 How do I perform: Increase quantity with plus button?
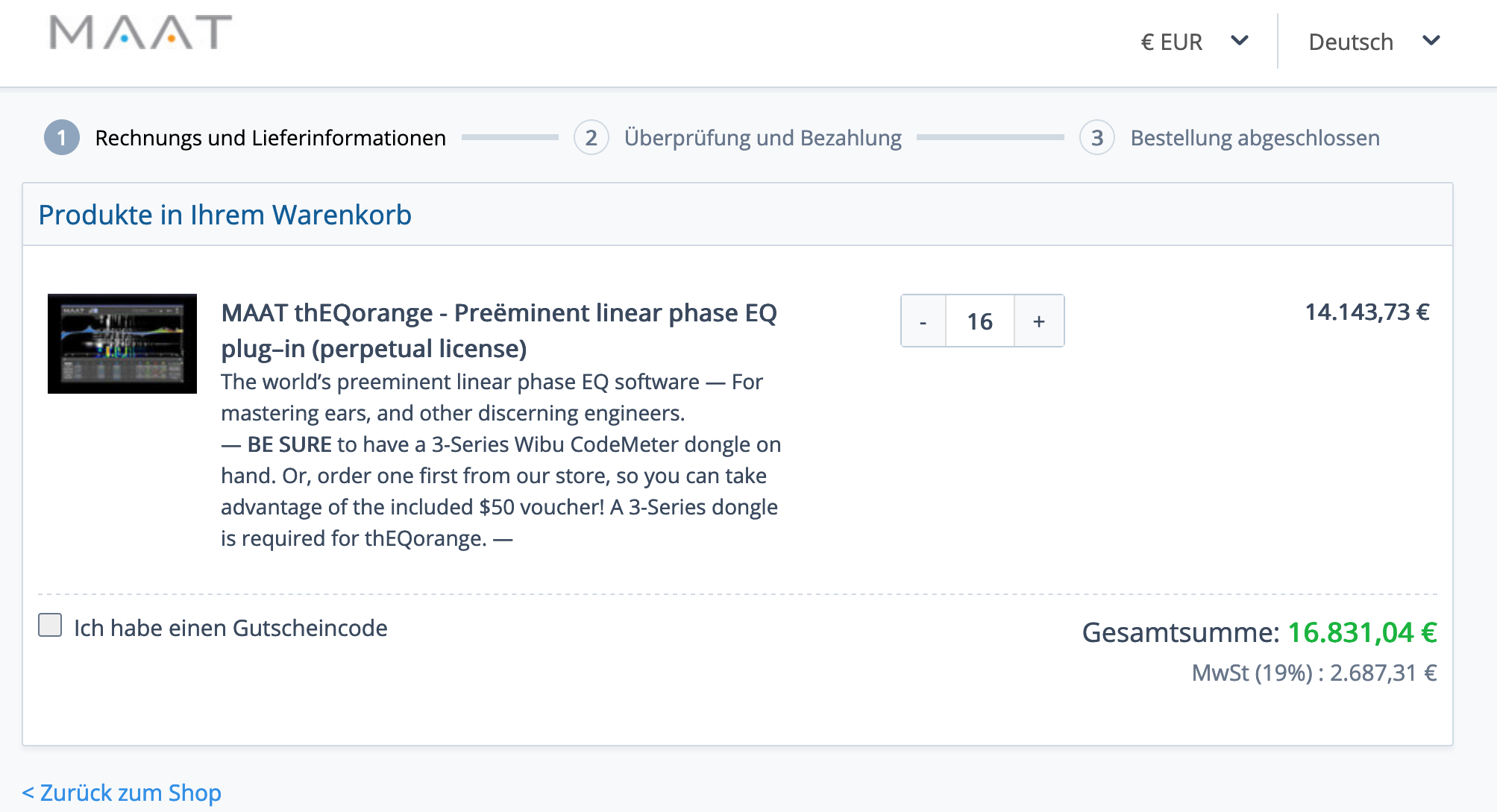[x=1039, y=321]
